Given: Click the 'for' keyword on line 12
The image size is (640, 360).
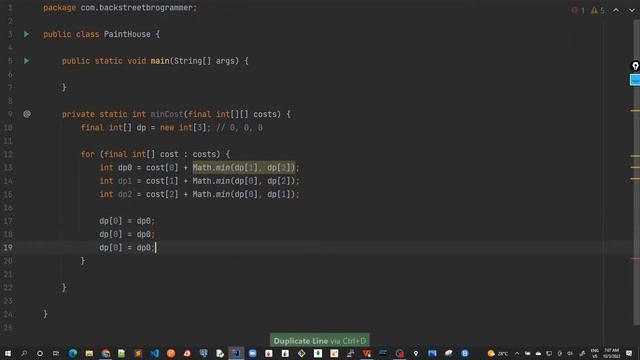Looking at the screenshot, I should pos(87,154).
